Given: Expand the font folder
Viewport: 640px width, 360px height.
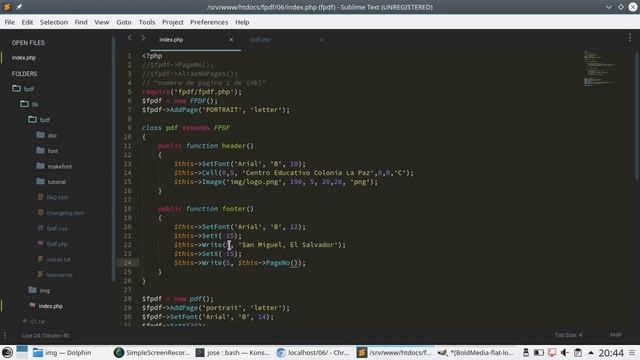Looking at the screenshot, I should pos(47,151).
